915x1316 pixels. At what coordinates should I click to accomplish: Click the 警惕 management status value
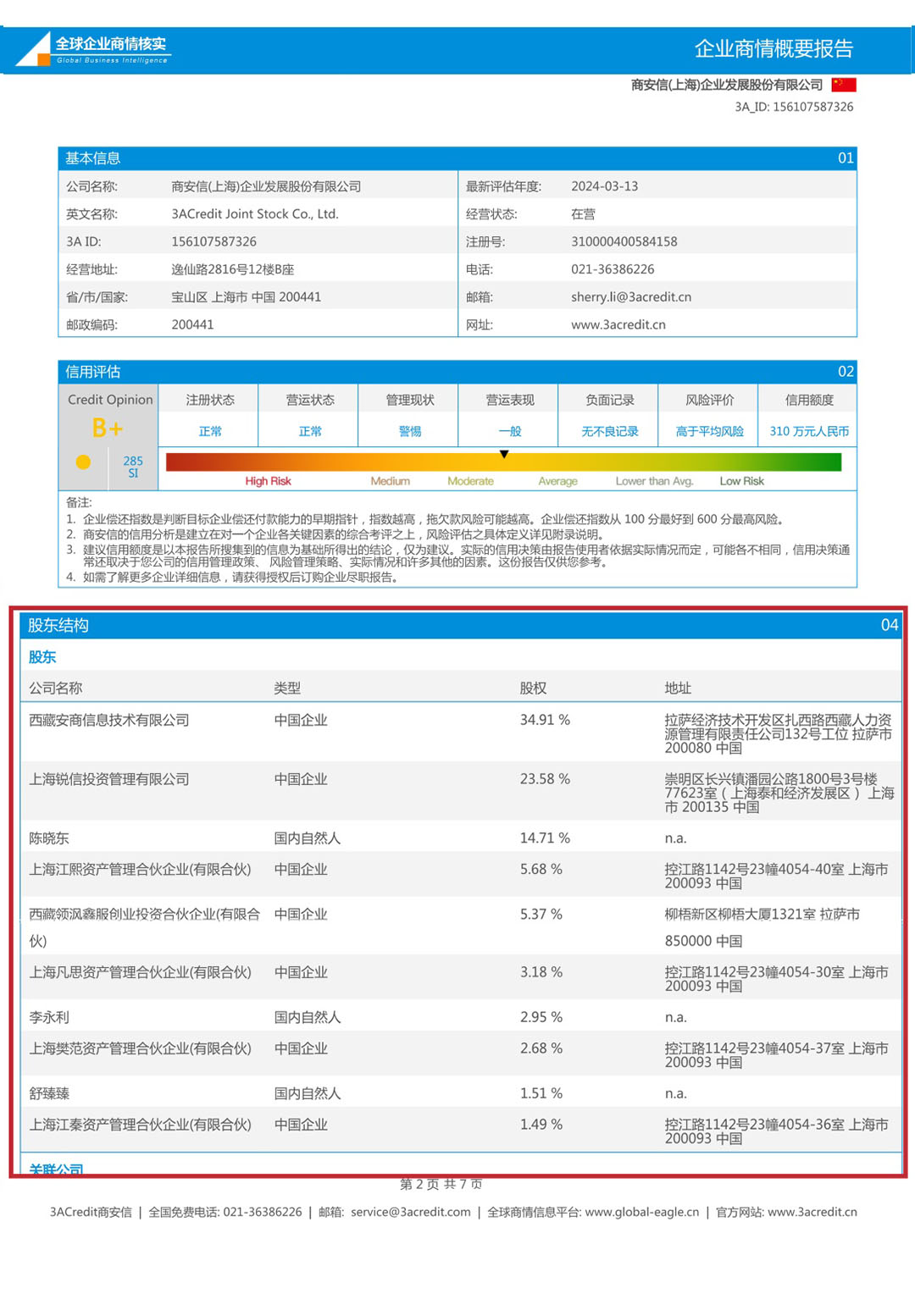tap(410, 431)
